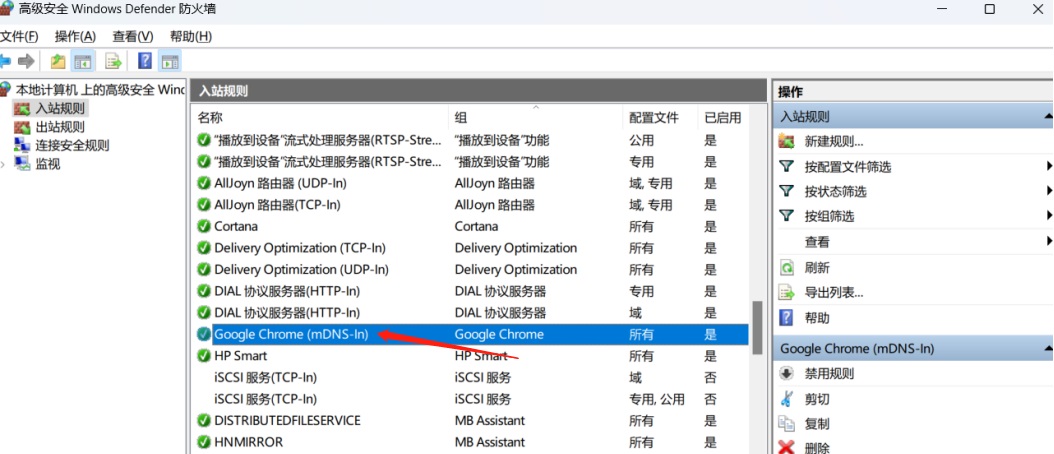
Task: Open the 操作(A) menu
Action: 75,36
